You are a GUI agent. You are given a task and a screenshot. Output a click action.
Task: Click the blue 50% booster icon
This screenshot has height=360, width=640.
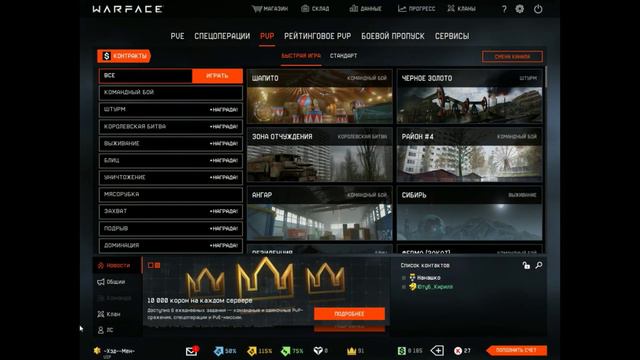(218, 351)
